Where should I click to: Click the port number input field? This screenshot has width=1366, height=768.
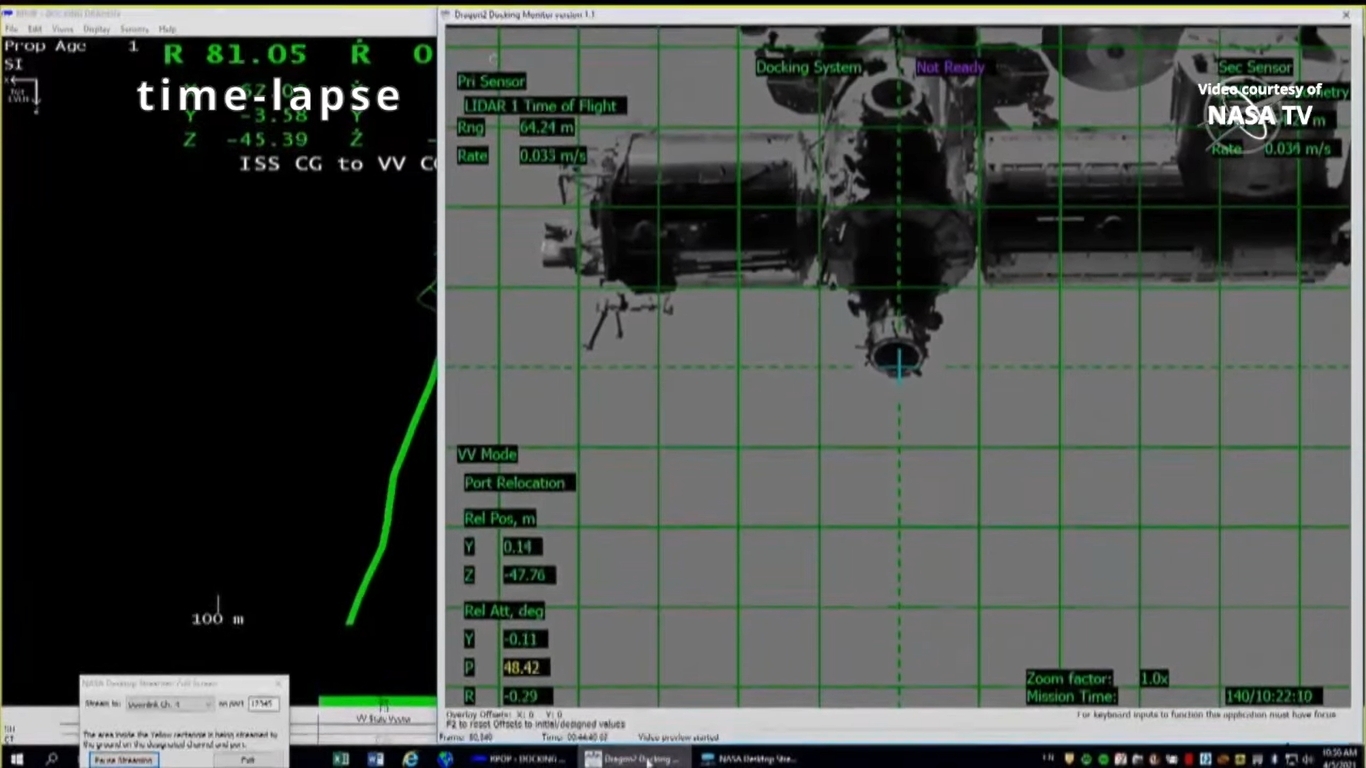pyautogui.click(x=263, y=704)
